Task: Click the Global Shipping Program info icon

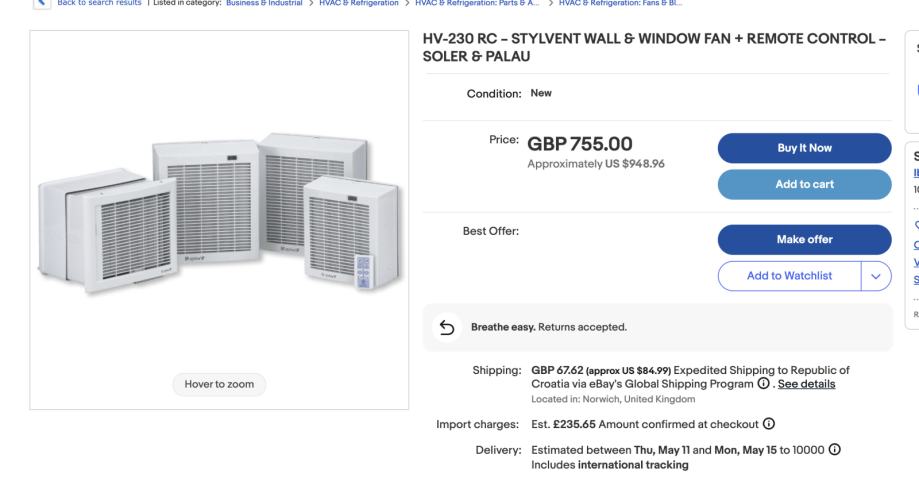Action: click(766, 384)
